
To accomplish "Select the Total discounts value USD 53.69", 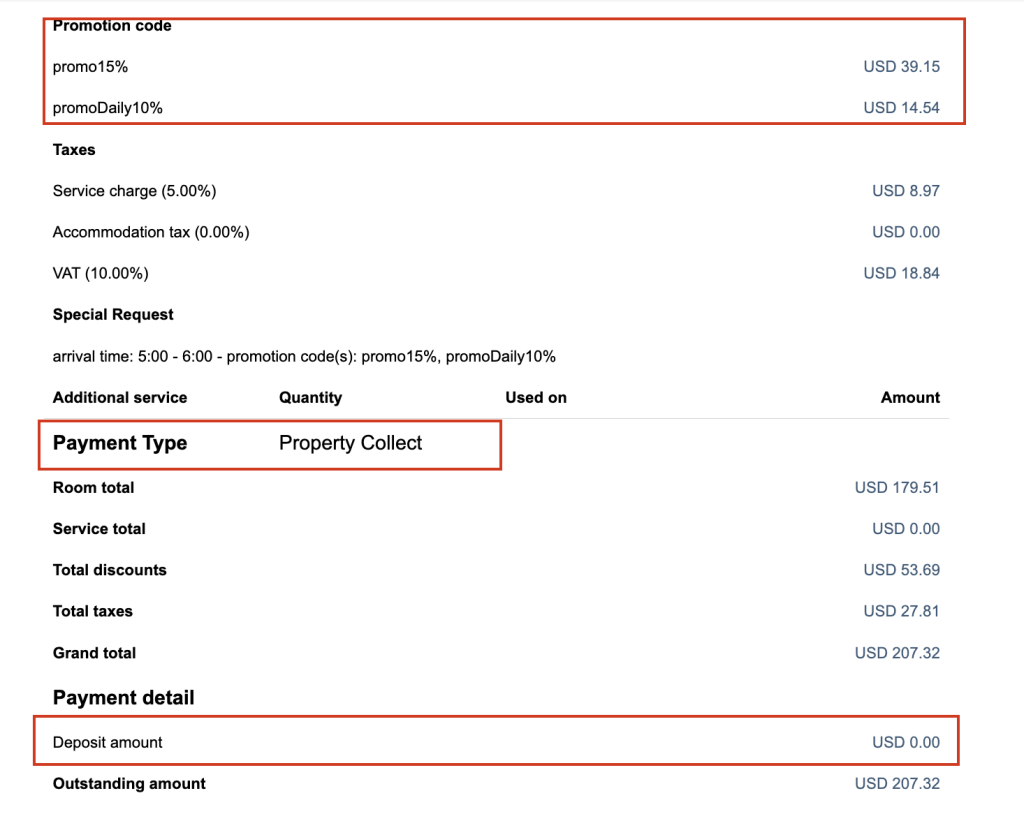I will (x=901, y=570).
